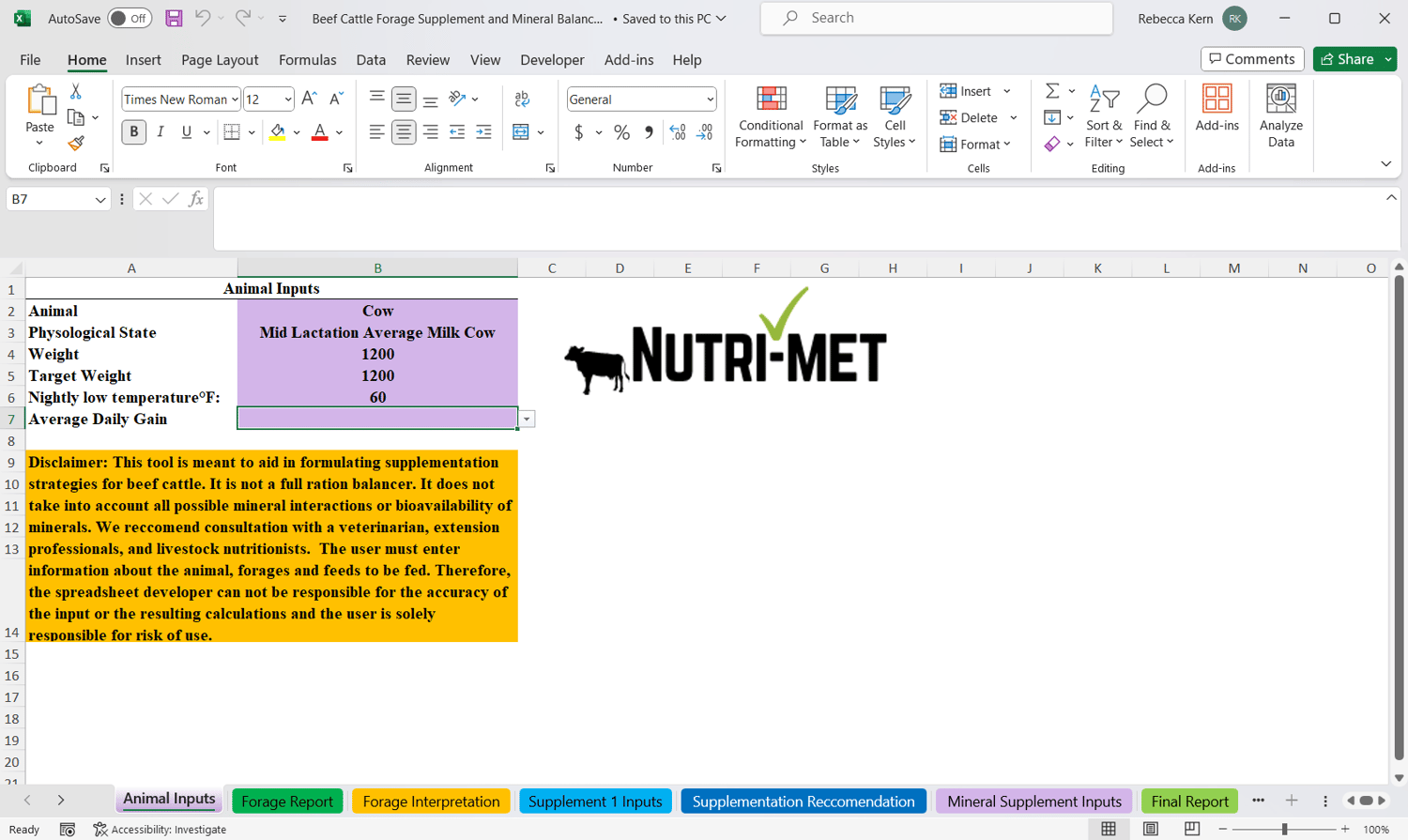Apply red Font Color to text
The image size is (1408, 840).
319,132
